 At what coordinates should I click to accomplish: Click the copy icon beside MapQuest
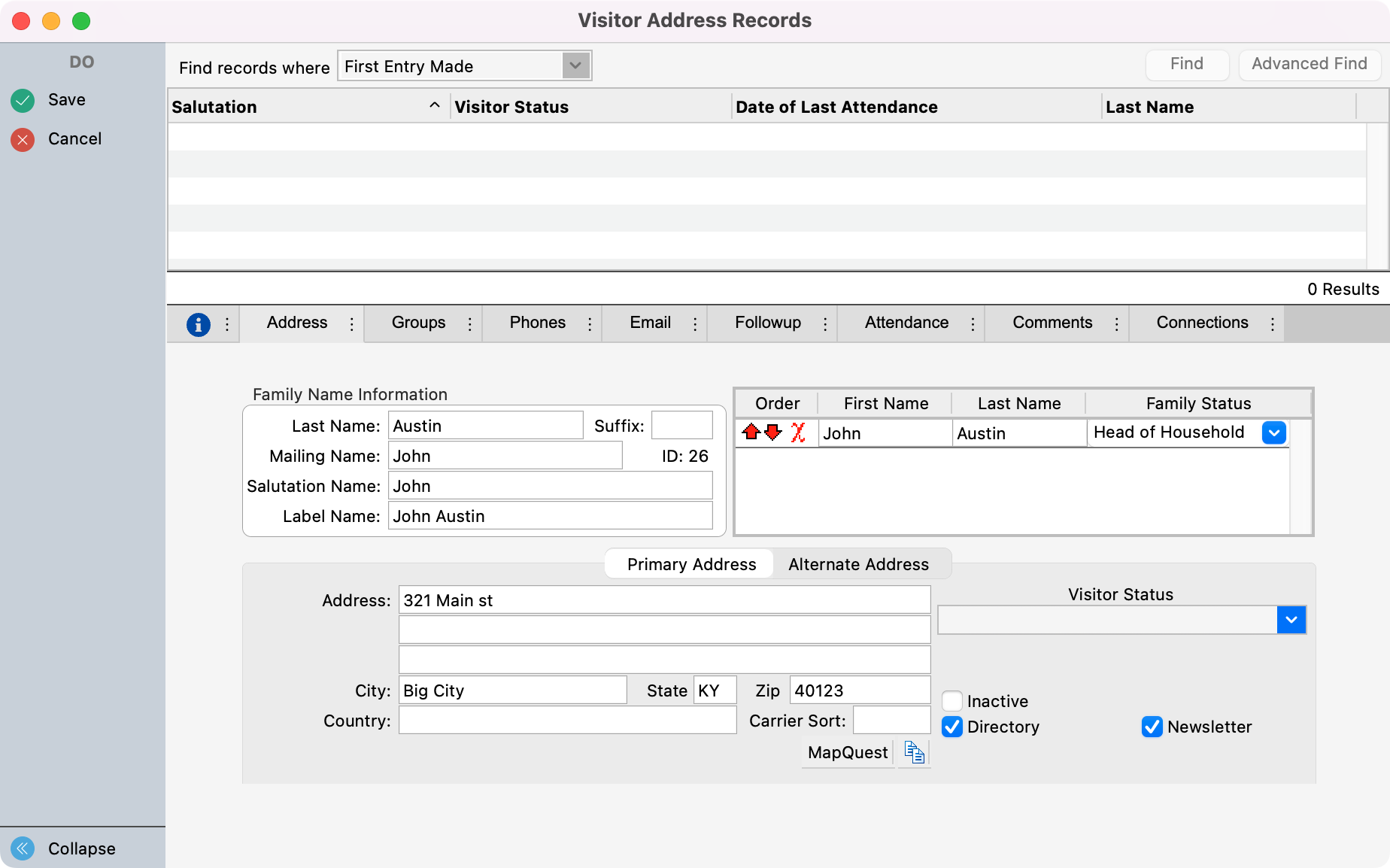coord(913,752)
